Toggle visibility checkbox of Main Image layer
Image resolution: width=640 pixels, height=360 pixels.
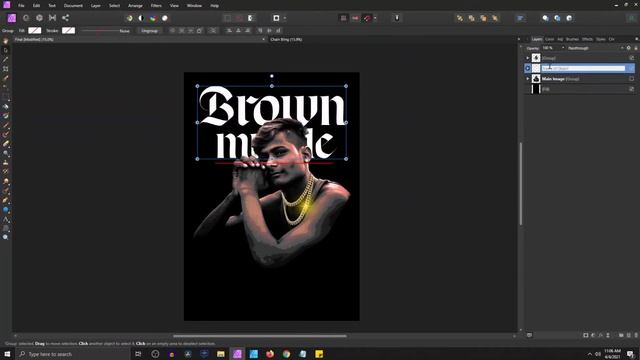pyautogui.click(x=631, y=79)
